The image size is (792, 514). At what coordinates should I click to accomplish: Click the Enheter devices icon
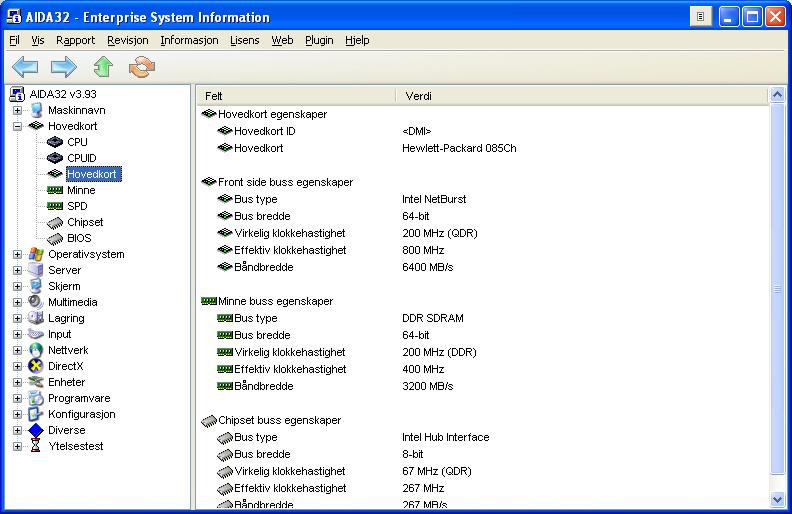[36, 382]
